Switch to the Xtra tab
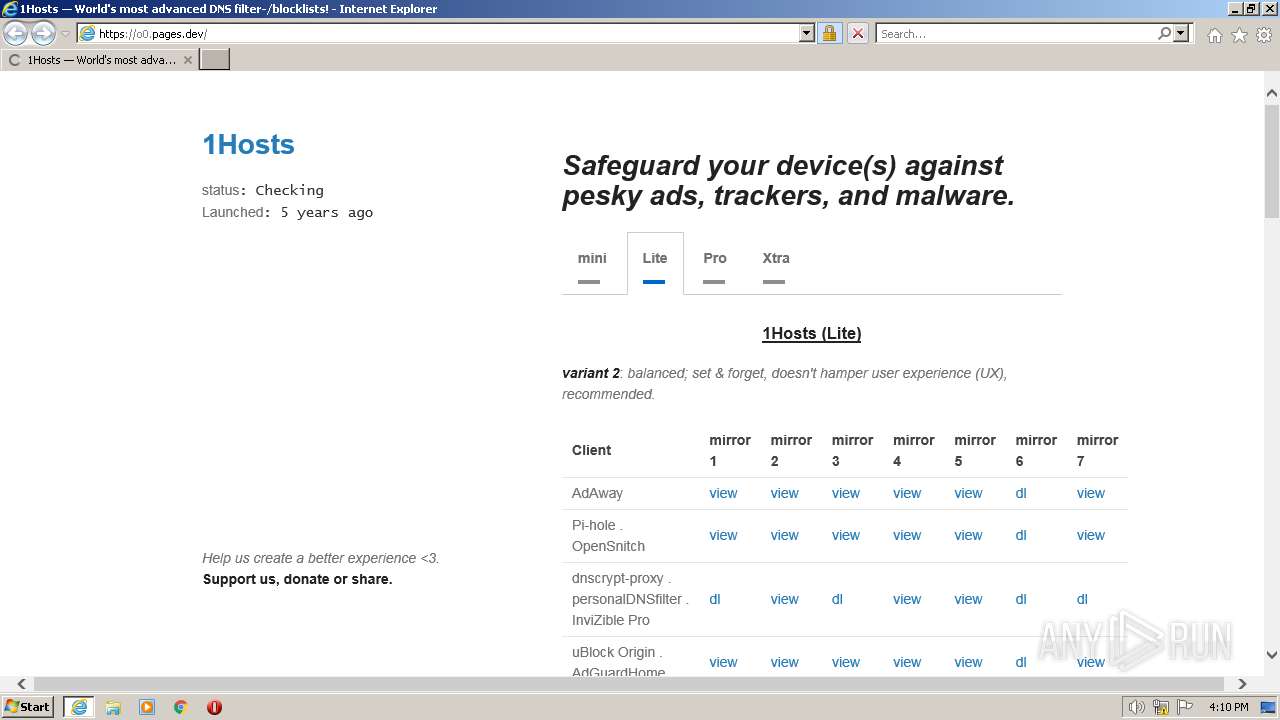1280x720 pixels. (x=776, y=264)
